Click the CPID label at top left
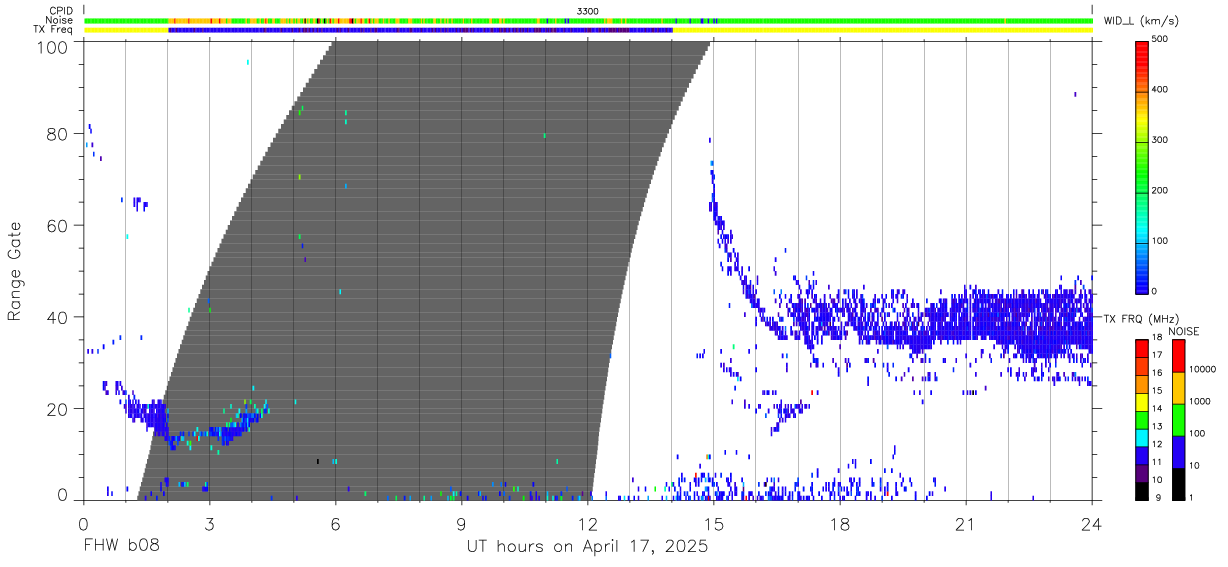 [60, 11]
